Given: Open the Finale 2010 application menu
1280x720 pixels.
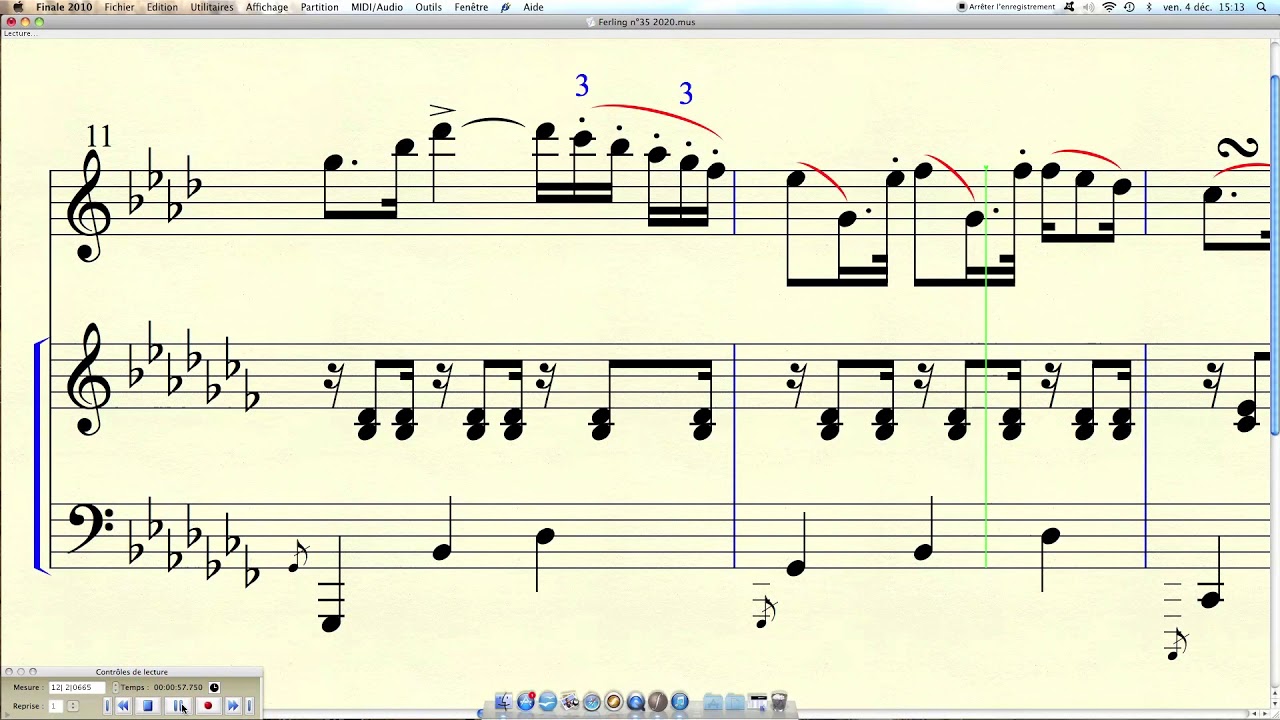Looking at the screenshot, I should click(64, 7).
